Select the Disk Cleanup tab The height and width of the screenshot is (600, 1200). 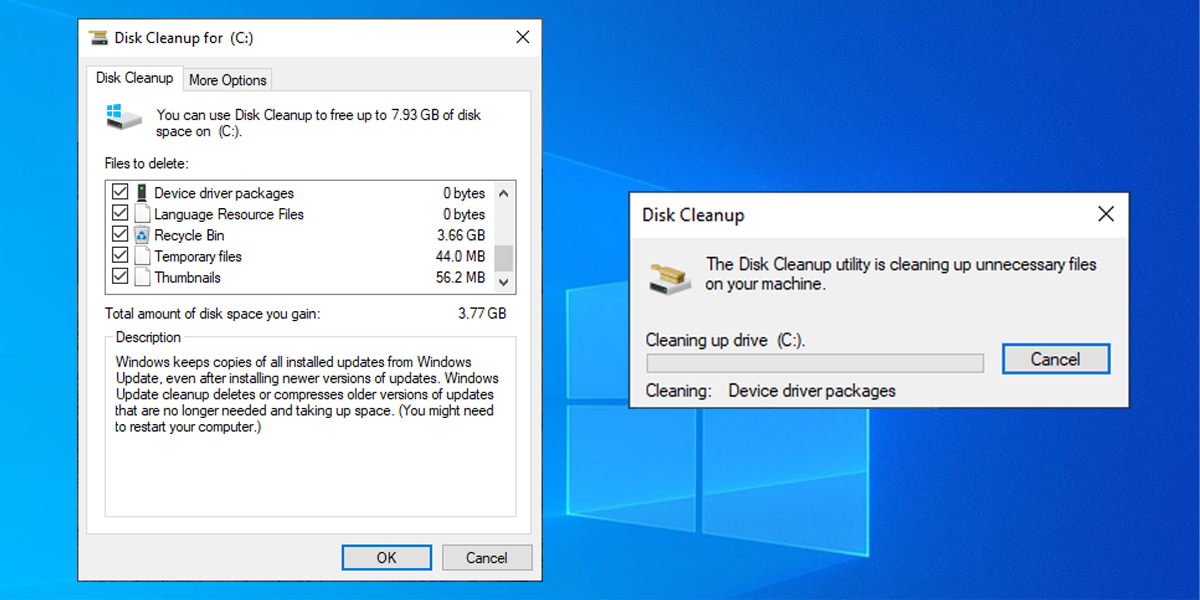(134, 77)
